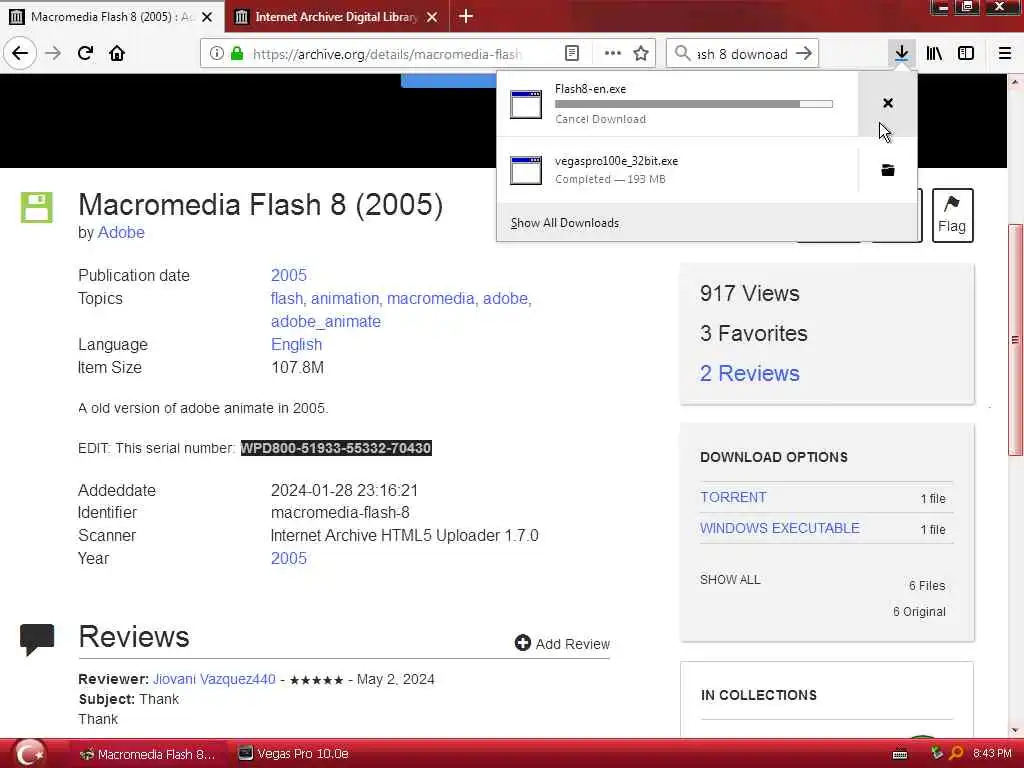Open the 'flash' topic link

pyautogui.click(x=287, y=298)
